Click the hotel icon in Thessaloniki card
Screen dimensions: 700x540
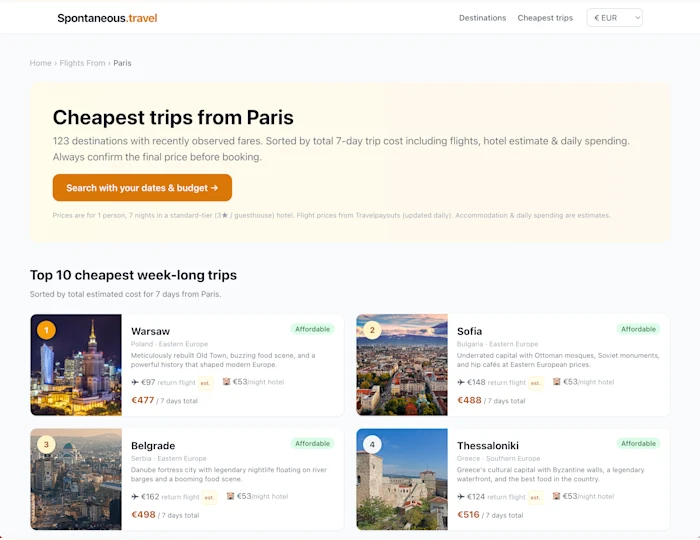(556, 496)
